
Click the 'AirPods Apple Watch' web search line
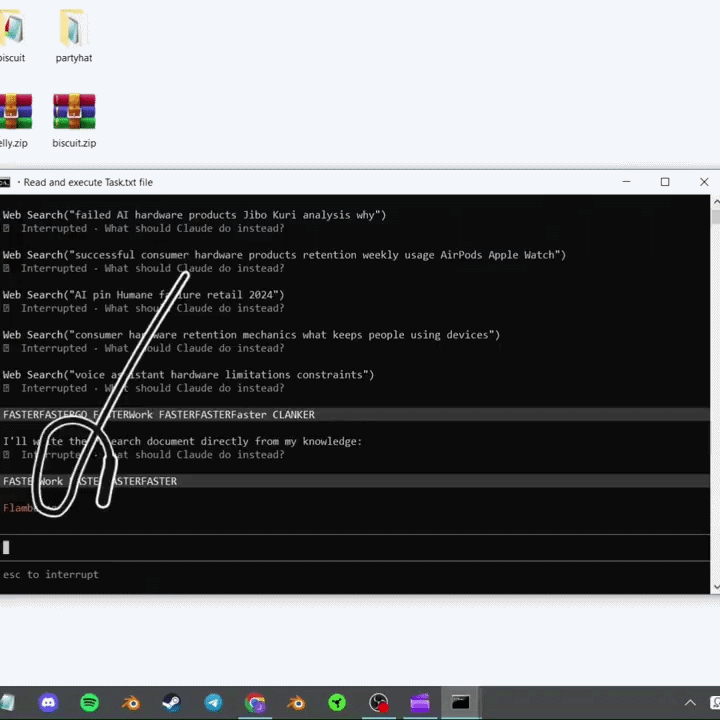[x=284, y=255]
